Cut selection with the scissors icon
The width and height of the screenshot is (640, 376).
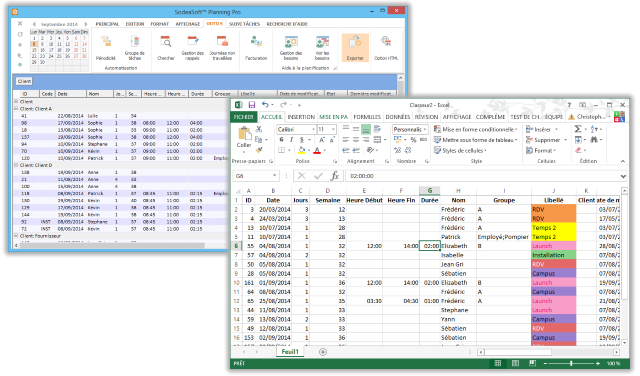pos(259,129)
